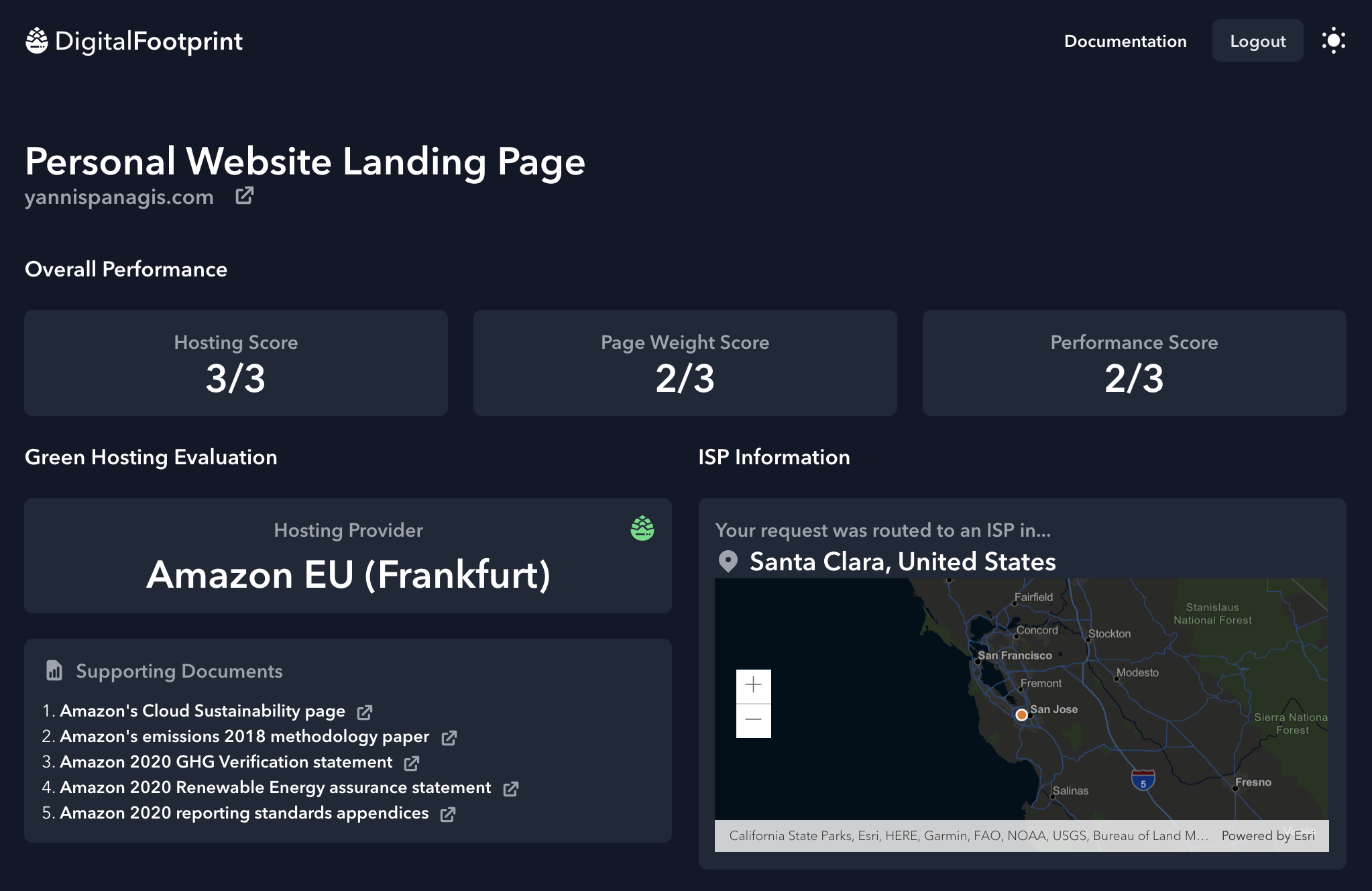Visit the yannispanagis.com link
This screenshot has height=891, width=1372.
(121, 196)
